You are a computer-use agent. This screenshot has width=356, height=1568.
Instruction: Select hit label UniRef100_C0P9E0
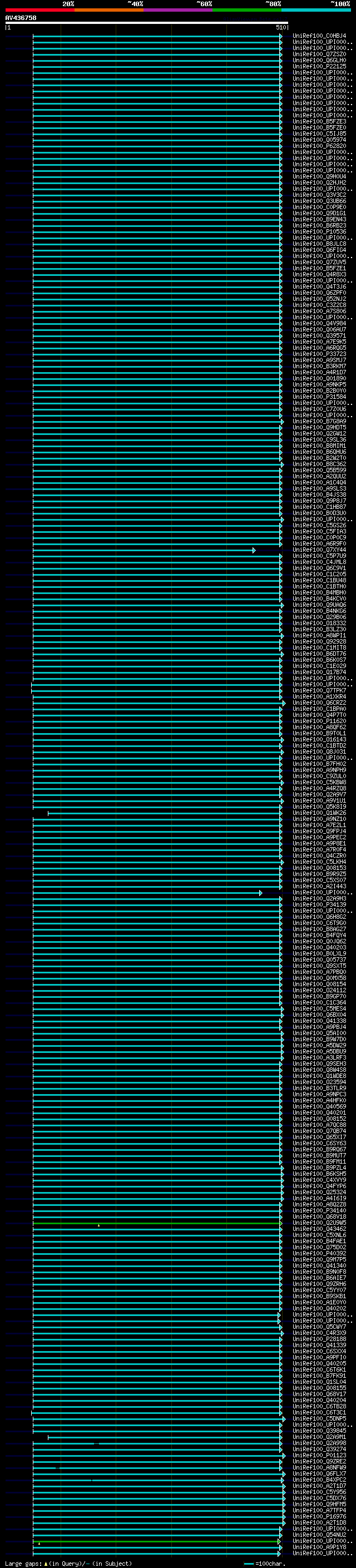319,207
